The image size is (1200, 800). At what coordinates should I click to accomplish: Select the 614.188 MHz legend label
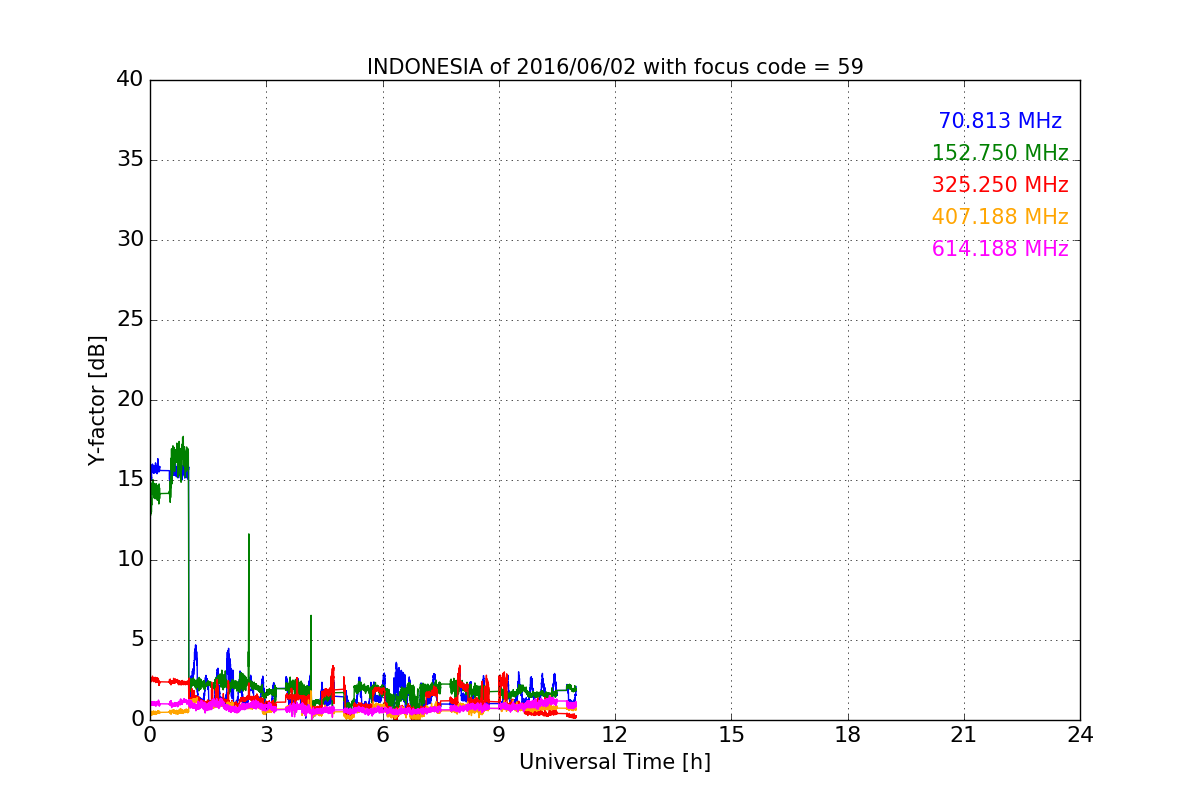coord(1000,249)
